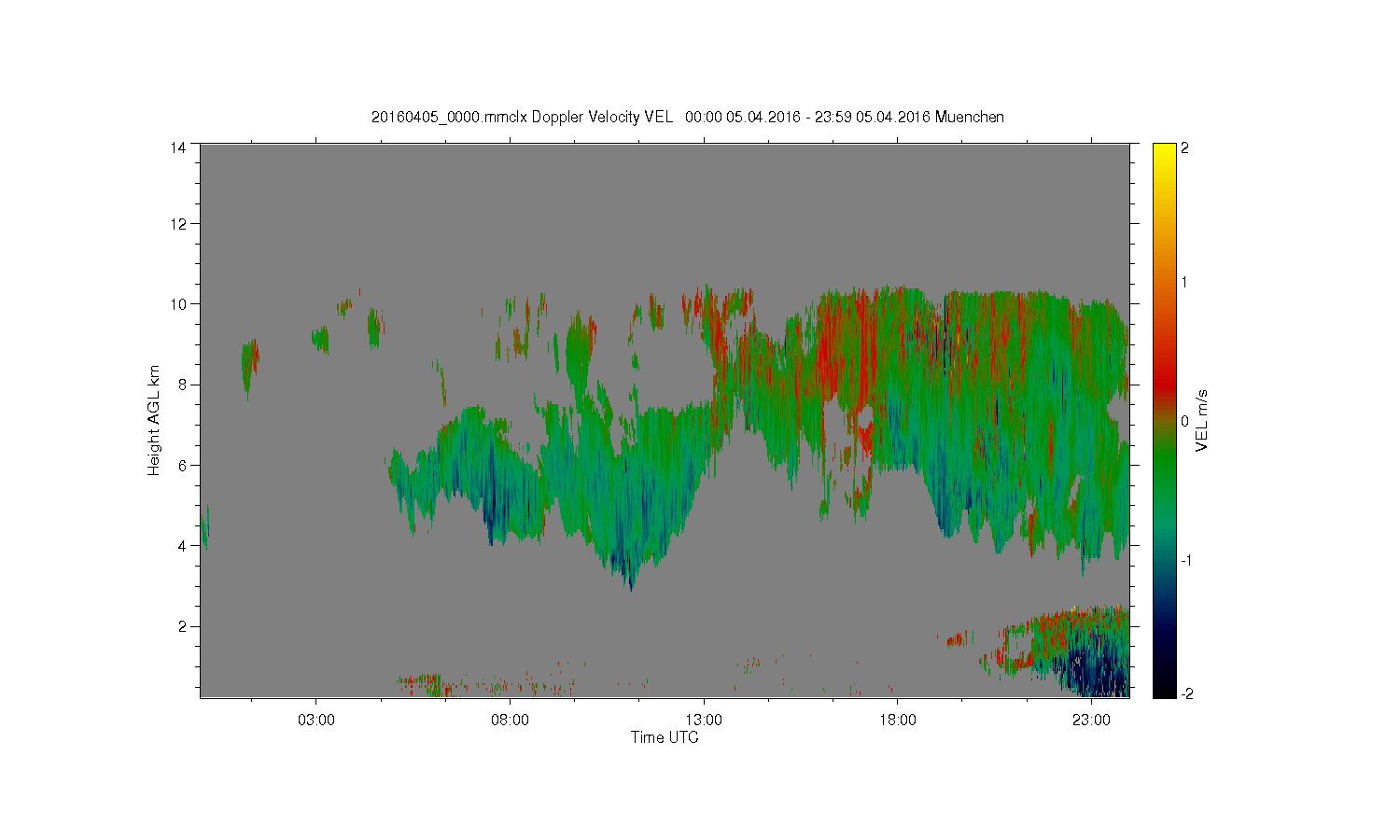Select the 03:00 time tick label
Image resolution: width=1400 pixels, height=840 pixels.
316,721
